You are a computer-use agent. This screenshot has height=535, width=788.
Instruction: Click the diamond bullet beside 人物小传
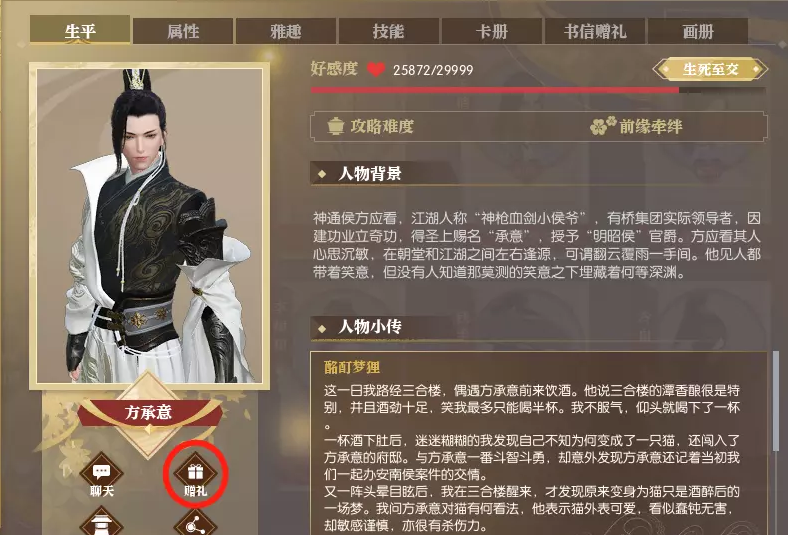[x=322, y=329]
